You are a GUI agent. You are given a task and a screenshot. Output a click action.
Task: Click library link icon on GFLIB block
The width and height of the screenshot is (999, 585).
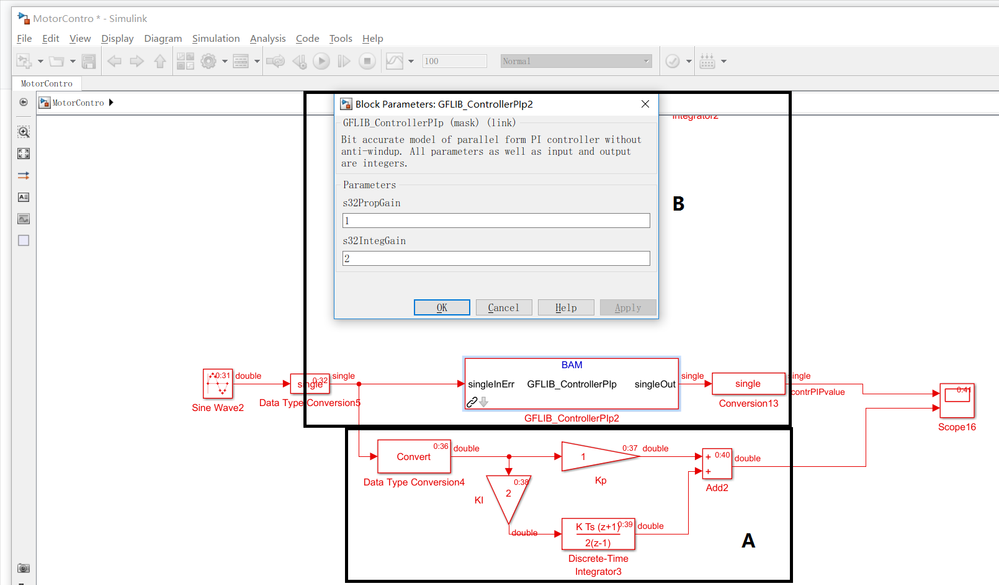tap(472, 402)
